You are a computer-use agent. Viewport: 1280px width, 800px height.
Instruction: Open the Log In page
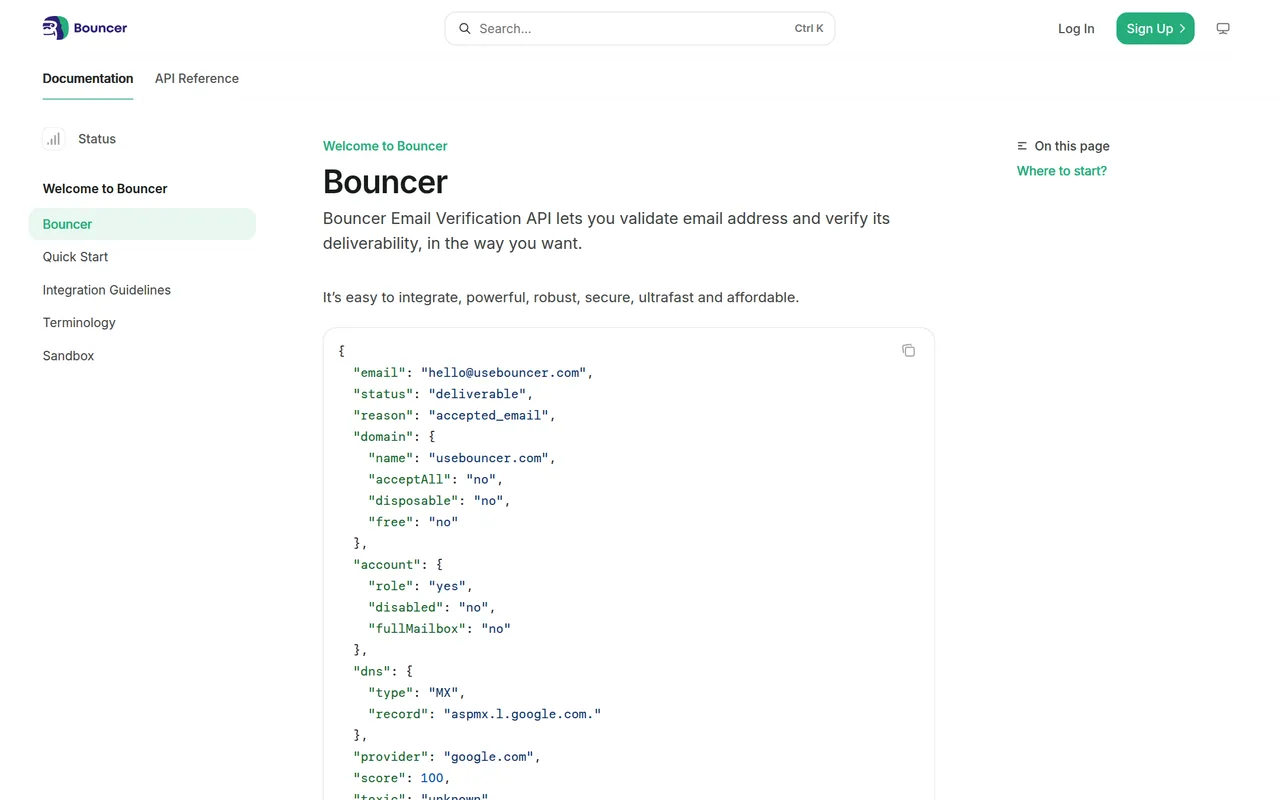pyautogui.click(x=1076, y=29)
